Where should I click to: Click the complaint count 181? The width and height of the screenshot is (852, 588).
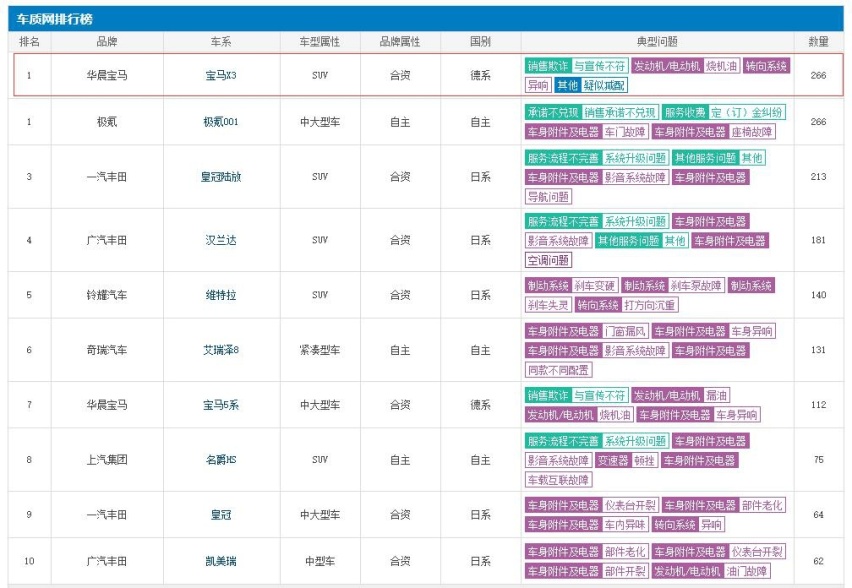click(818, 240)
